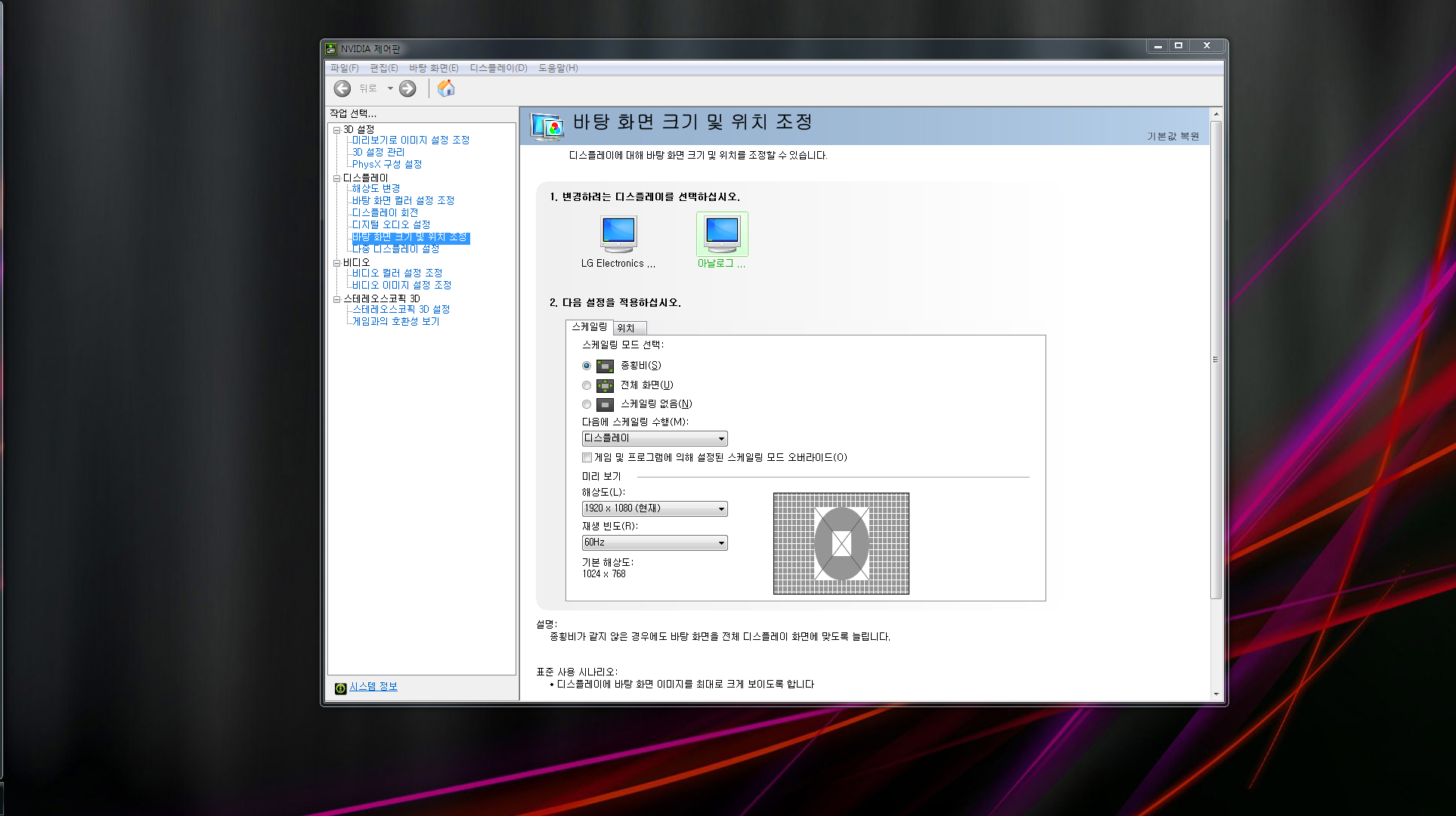The height and width of the screenshot is (816, 1456).
Task: Open 해상도 변경 page
Action: pyautogui.click(x=376, y=189)
